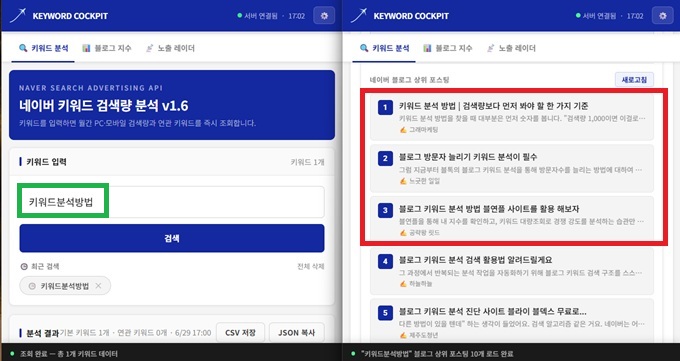Click the CSV 저장 button
This screenshot has height=361, width=680.
pos(240,333)
